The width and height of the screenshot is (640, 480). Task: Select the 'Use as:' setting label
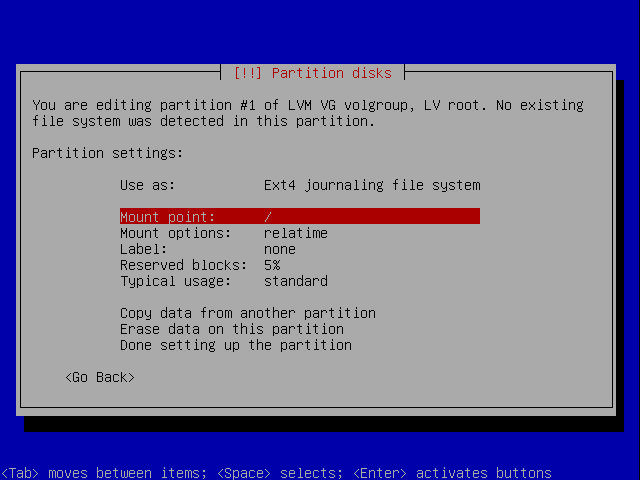coord(147,185)
